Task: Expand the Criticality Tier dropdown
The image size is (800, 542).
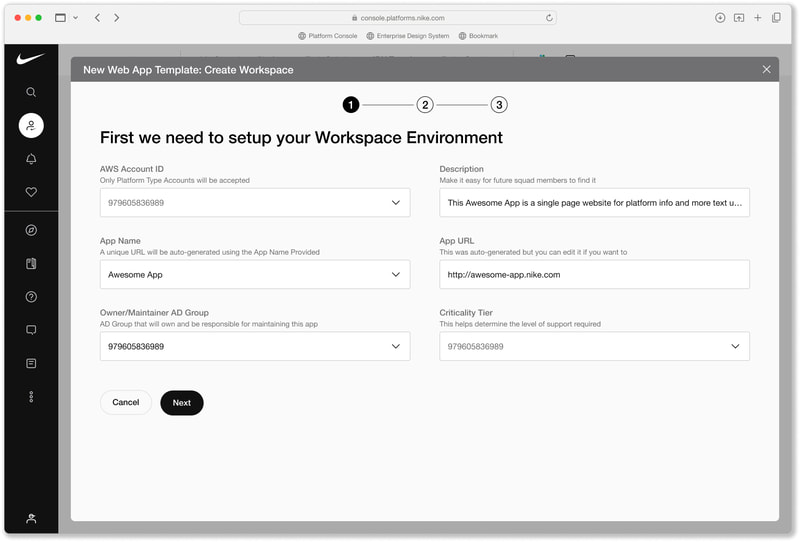Action: click(x=594, y=347)
